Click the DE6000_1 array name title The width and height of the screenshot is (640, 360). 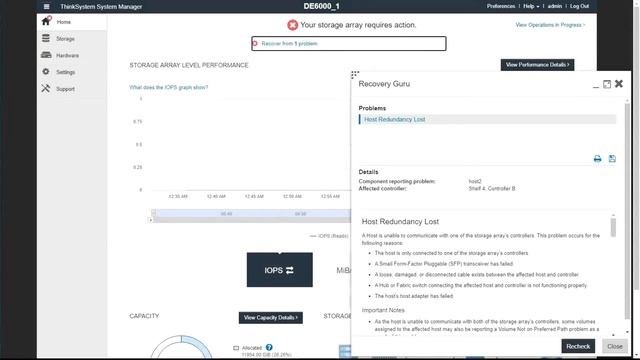322,6
